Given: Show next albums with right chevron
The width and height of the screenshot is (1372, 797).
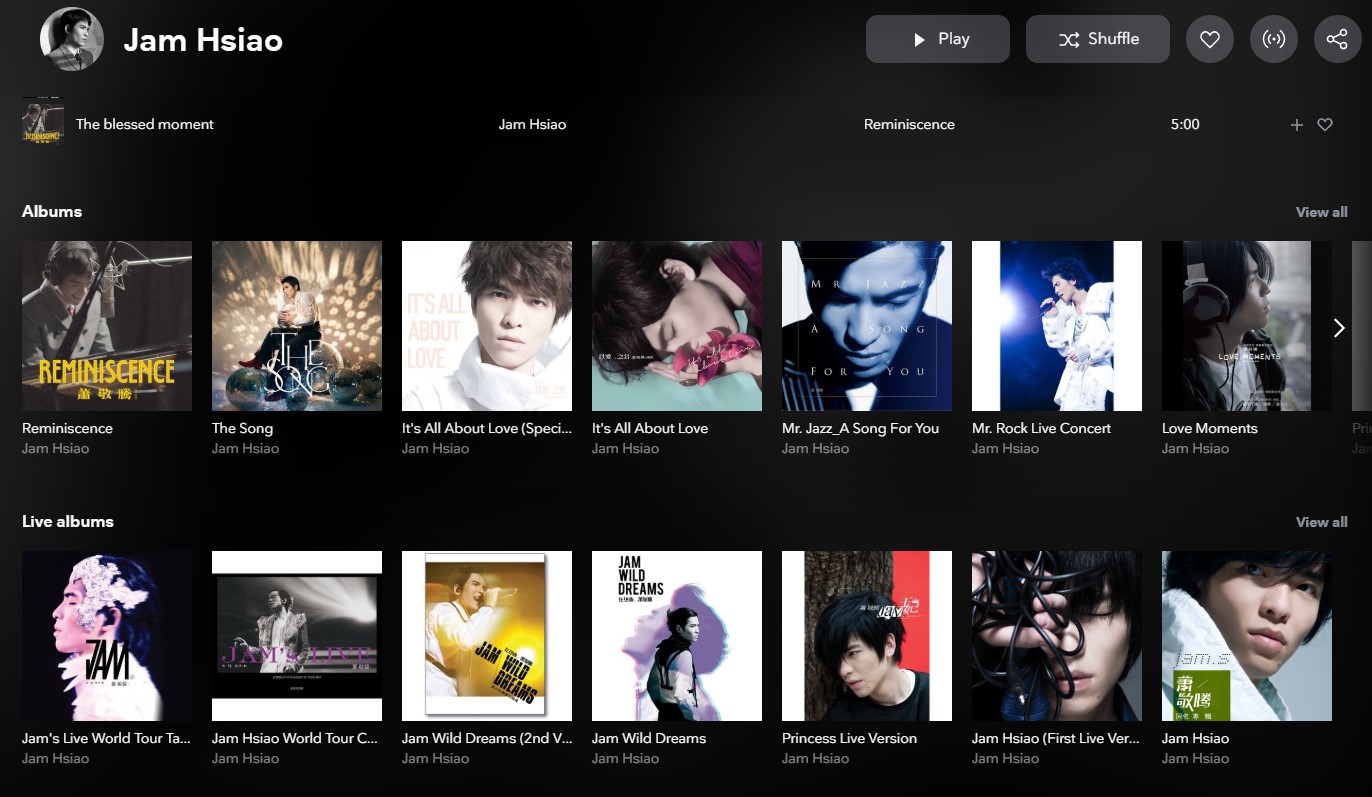Looking at the screenshot, I should [1339, 327].
